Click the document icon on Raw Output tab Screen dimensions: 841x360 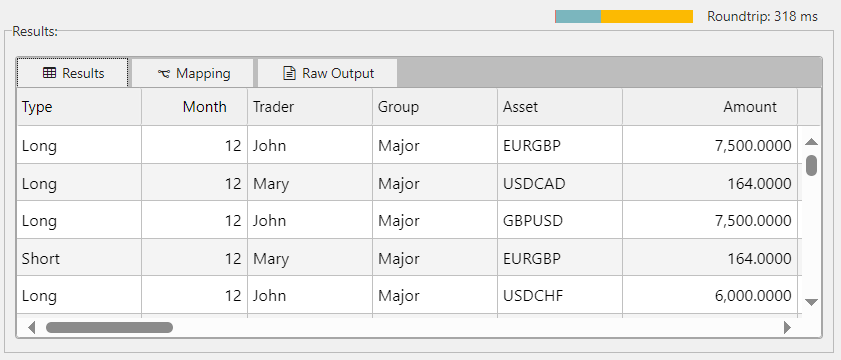tap(290, 74)
